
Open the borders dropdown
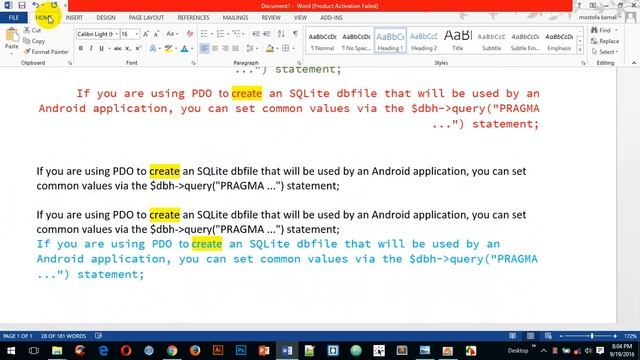[x=293, y=49]
